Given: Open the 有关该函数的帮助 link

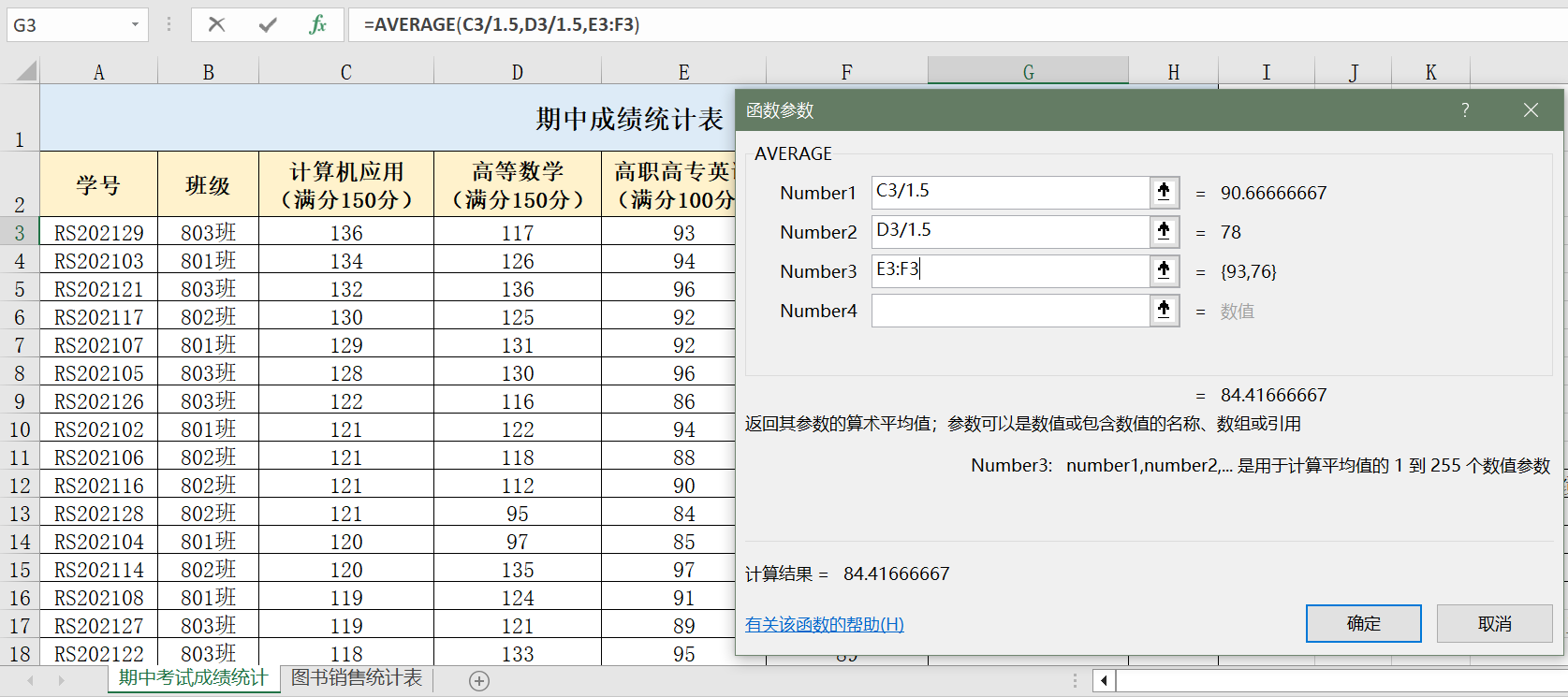Looking at the screenshot, I should click(824, 624).
